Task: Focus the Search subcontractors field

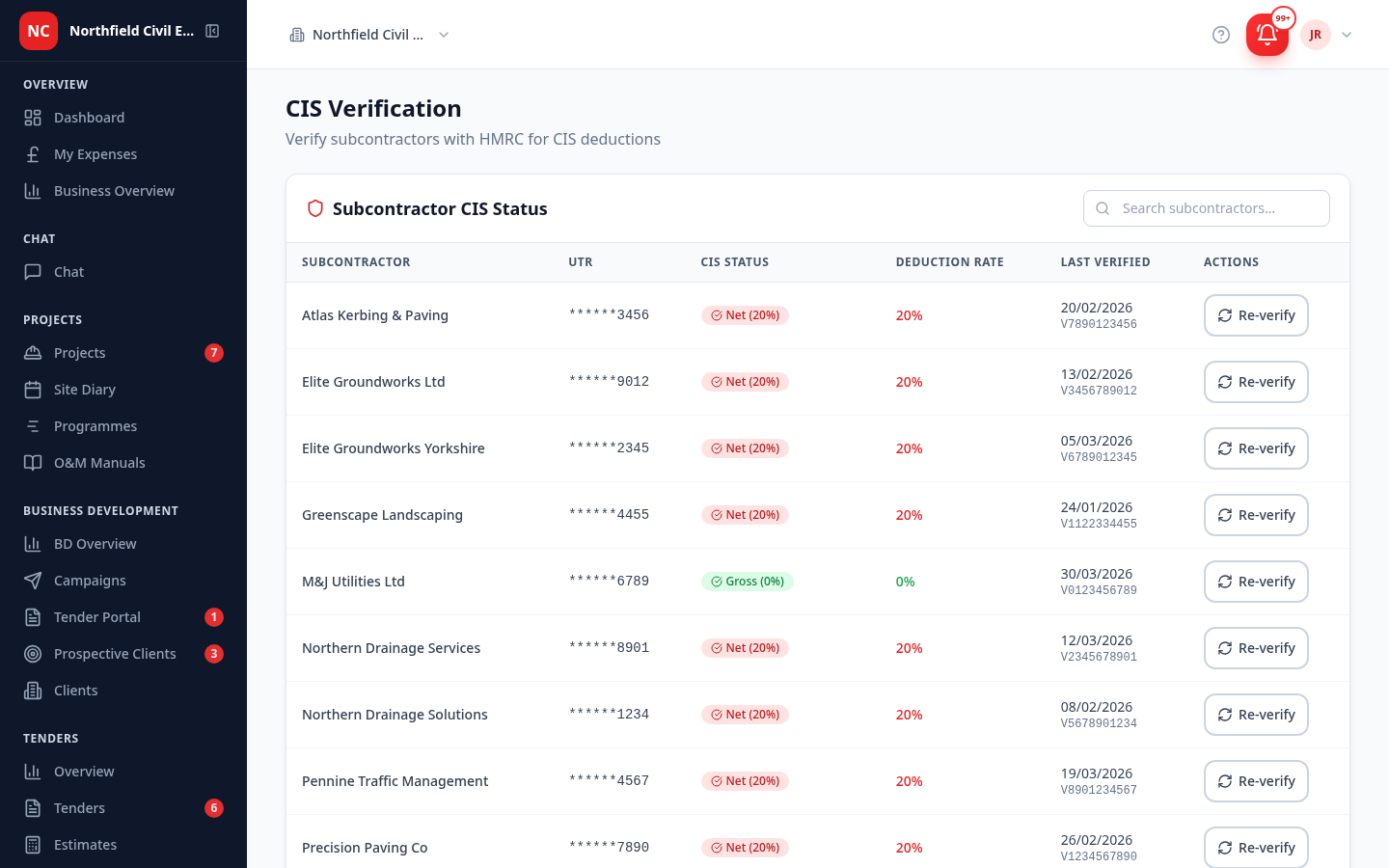Action: (x=1207, y=208)
